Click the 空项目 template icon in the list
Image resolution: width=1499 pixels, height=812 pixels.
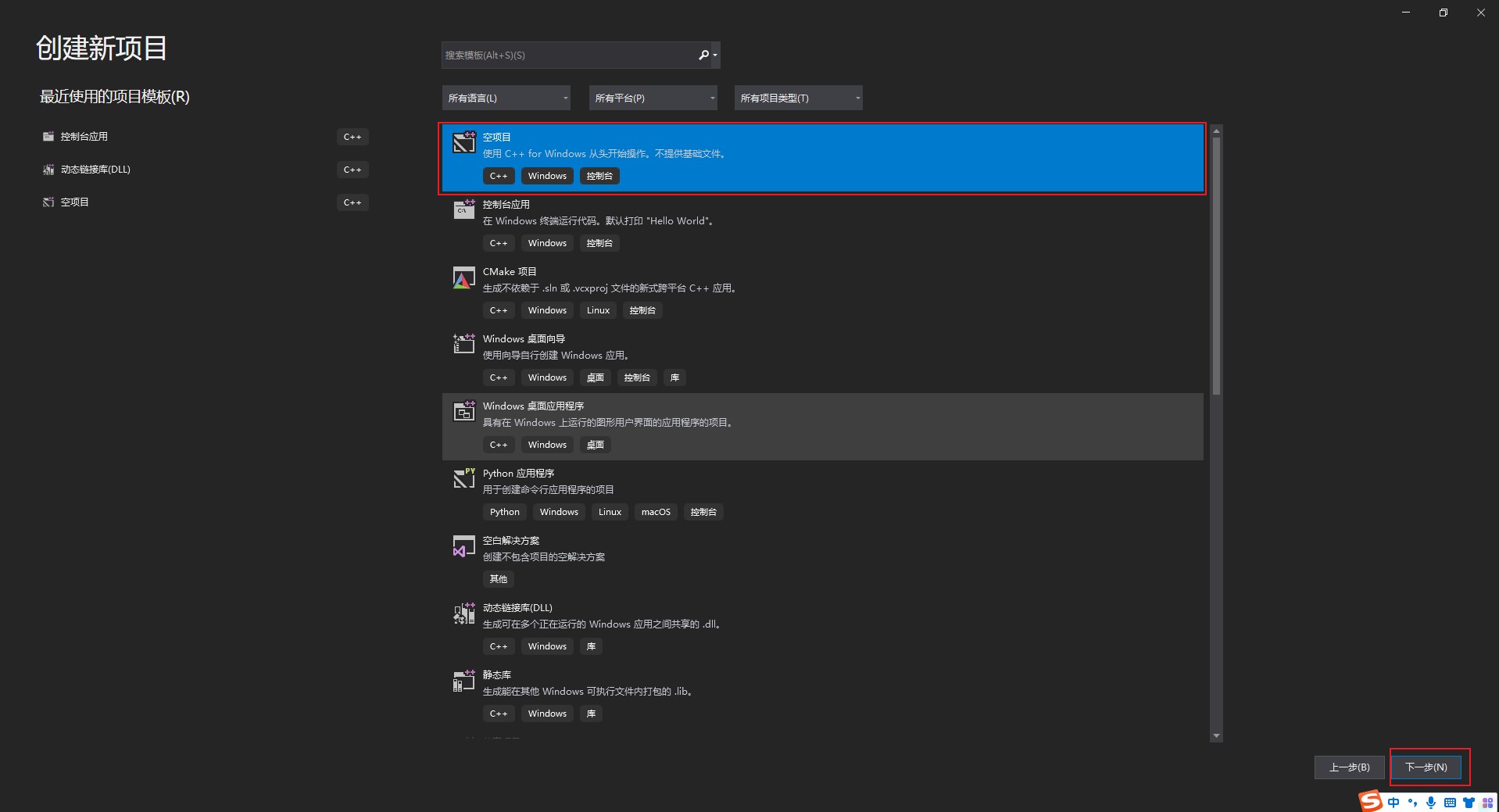pos(463,142)
